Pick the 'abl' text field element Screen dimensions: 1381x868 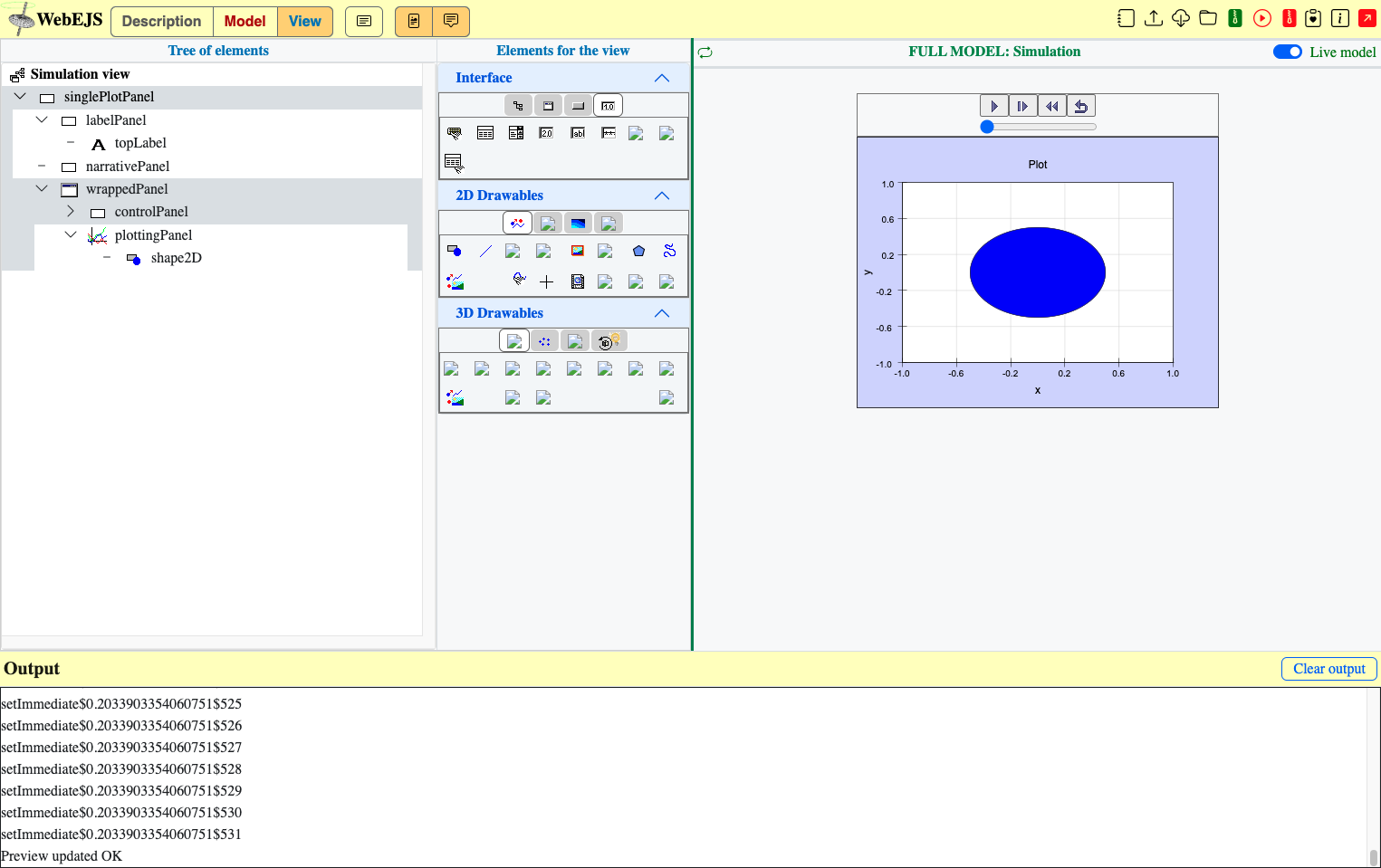pos(577,133)
